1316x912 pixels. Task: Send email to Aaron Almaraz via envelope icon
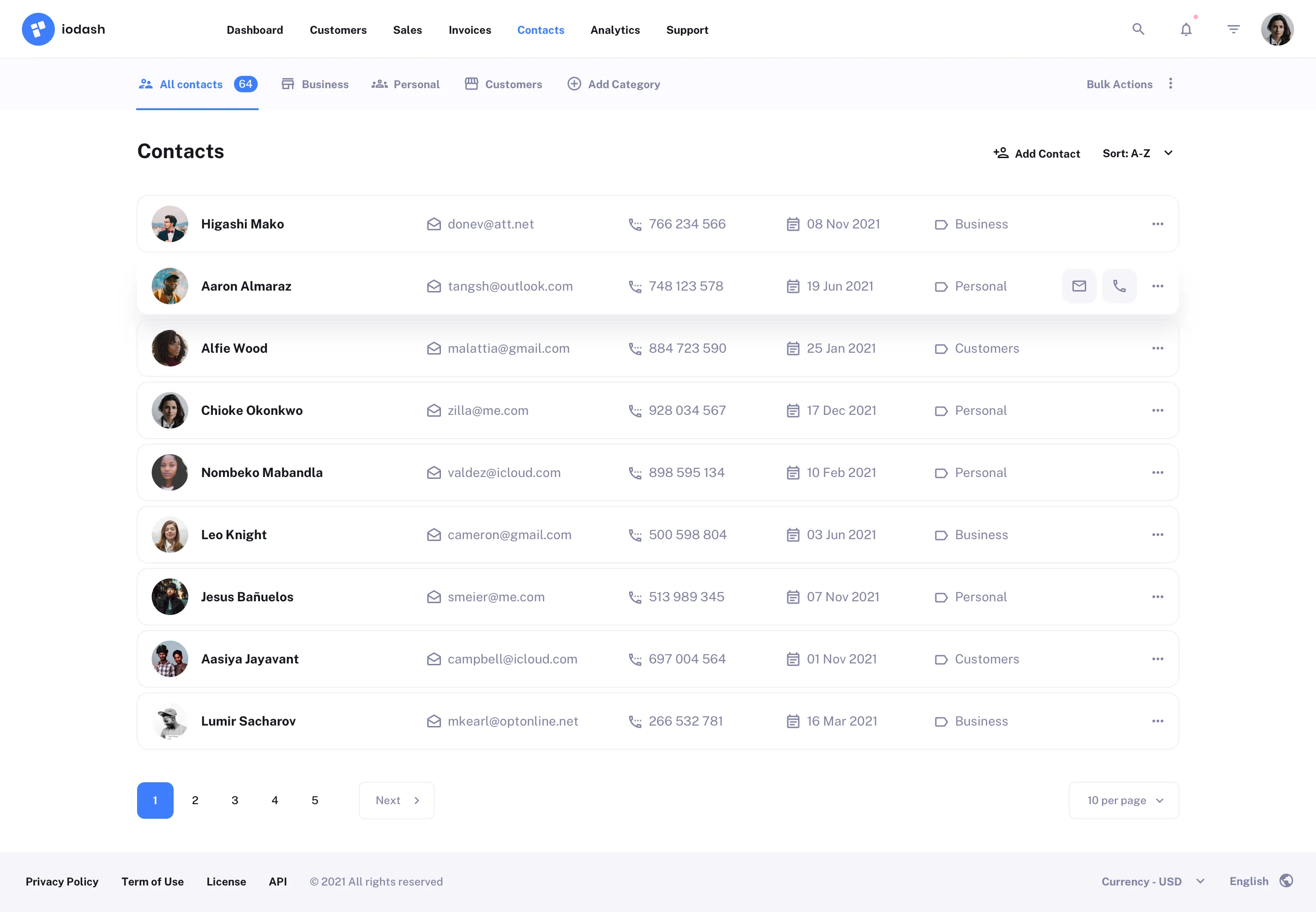click(x=1079, y=286)
